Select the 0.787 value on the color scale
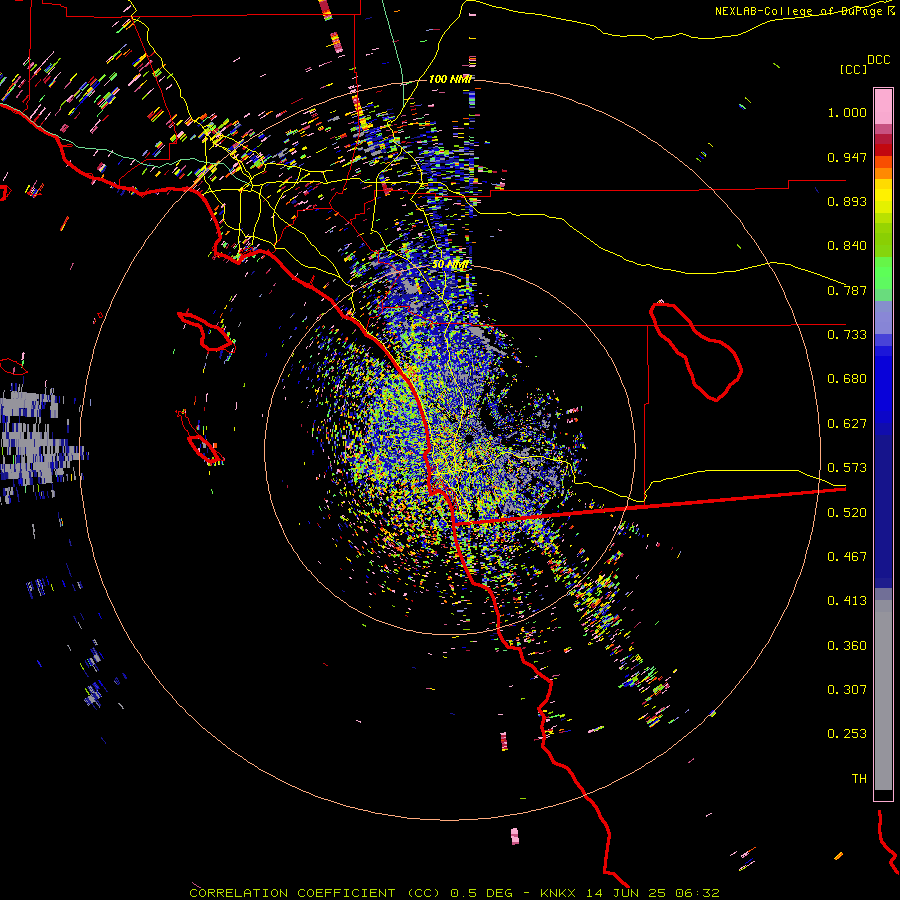 pos(847,290)
